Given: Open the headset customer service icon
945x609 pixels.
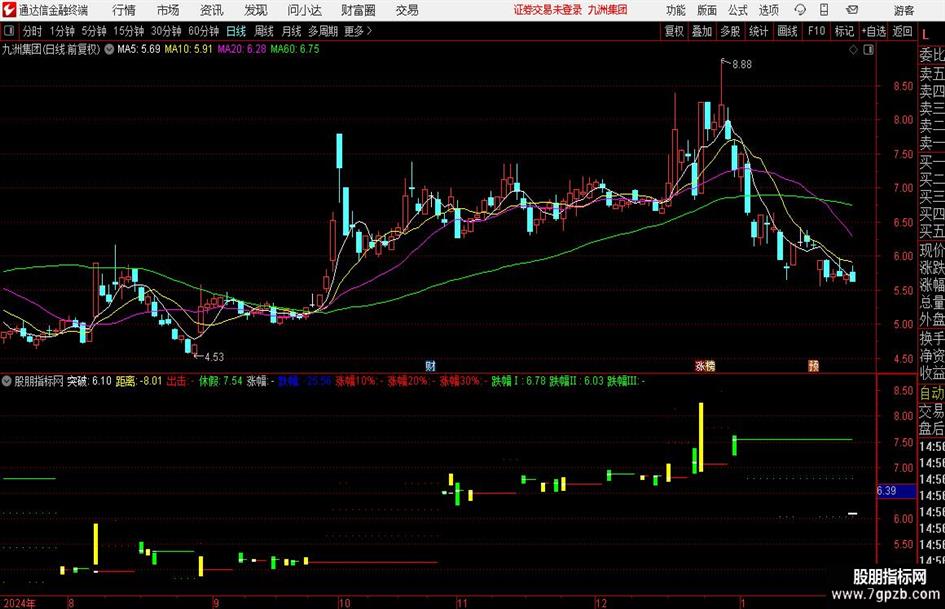Looking at the screenshot, I should point(800,10).
